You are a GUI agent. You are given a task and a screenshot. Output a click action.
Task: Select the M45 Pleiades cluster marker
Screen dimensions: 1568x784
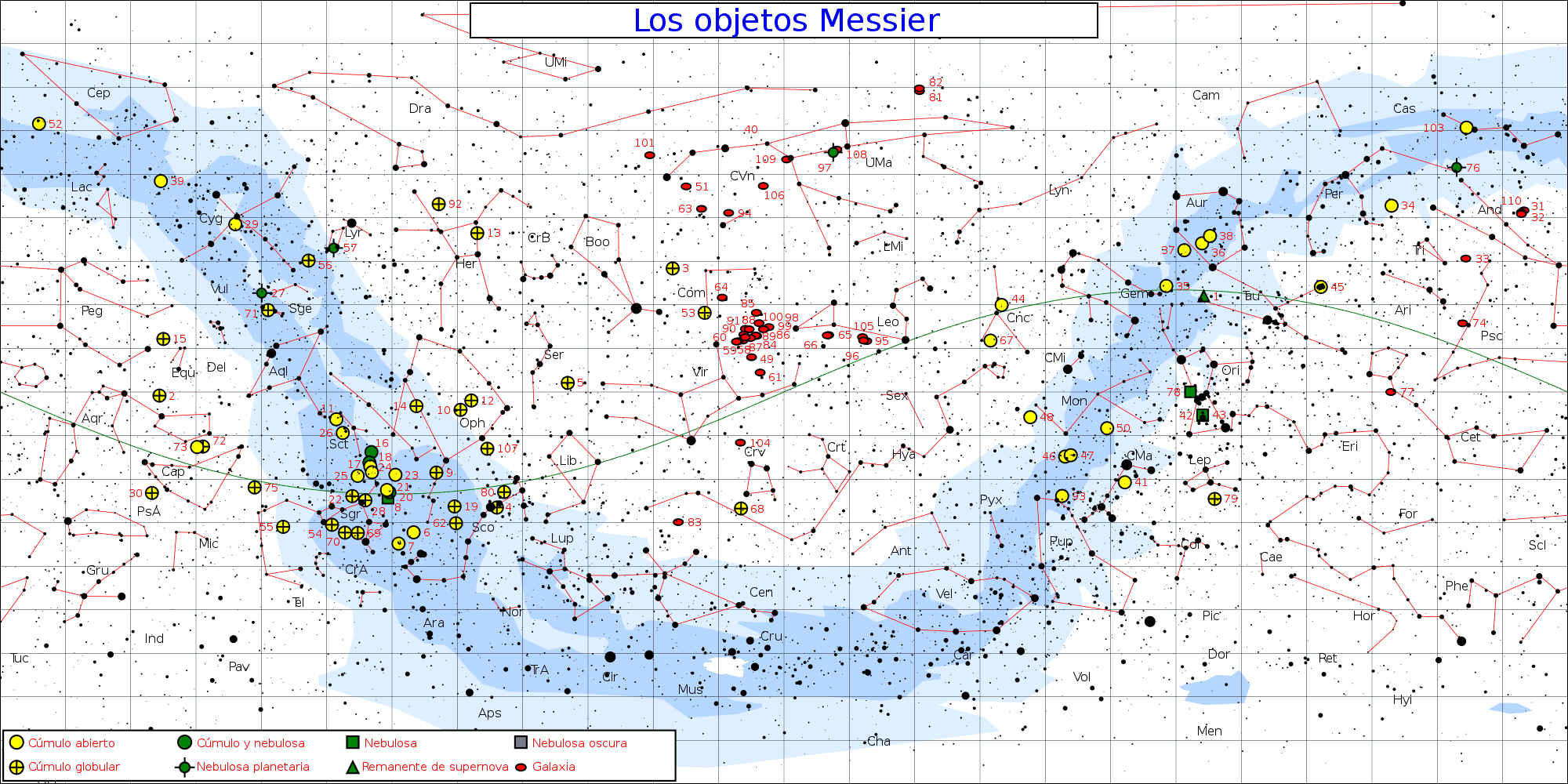pos(1320,287)
